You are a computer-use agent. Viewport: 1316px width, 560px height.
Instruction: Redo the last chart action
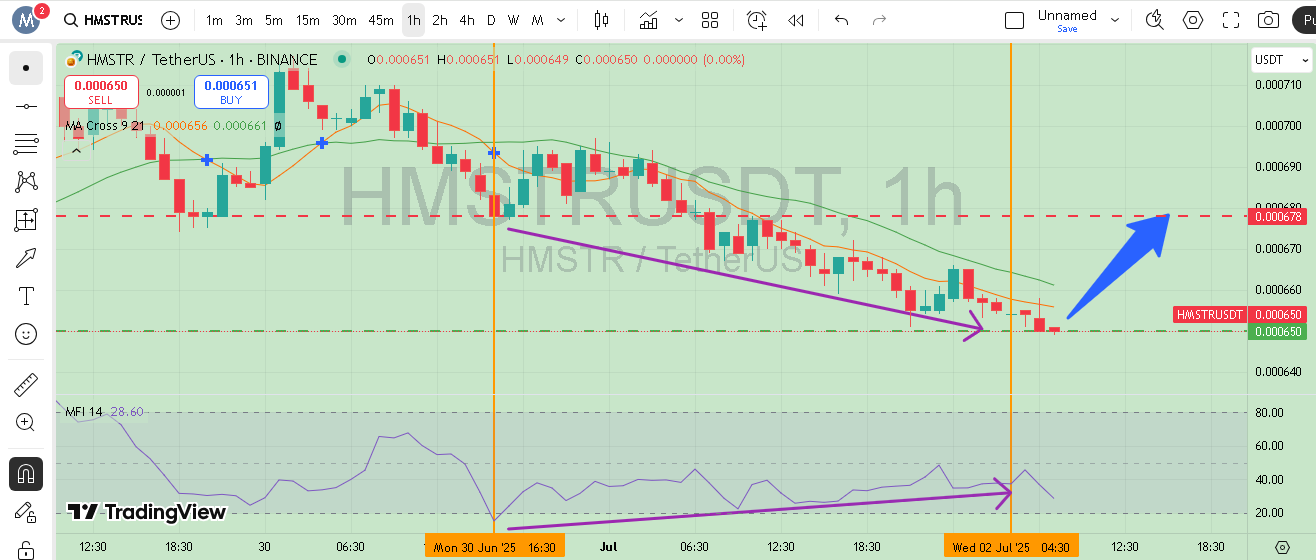879,20
